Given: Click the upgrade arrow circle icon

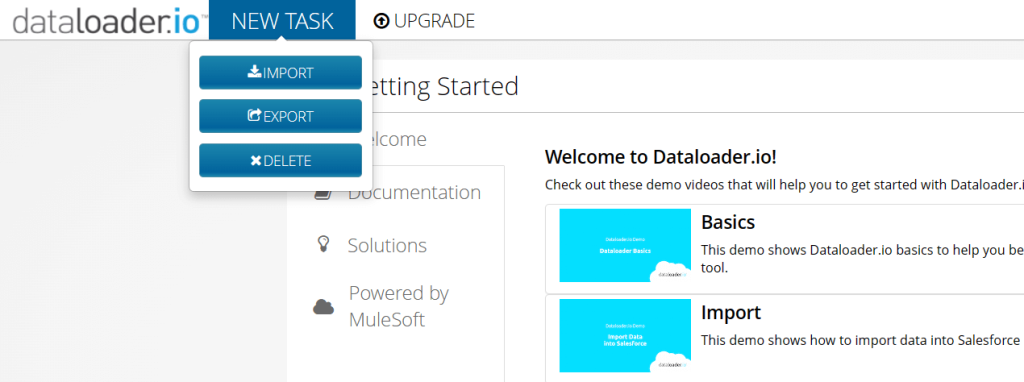Looking at the screenshot, I should click(381, 22).
